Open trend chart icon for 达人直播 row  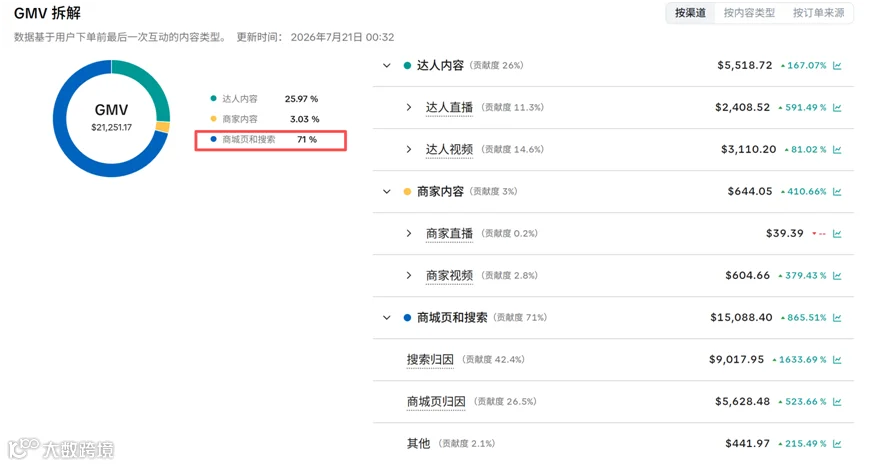(837, 108)
